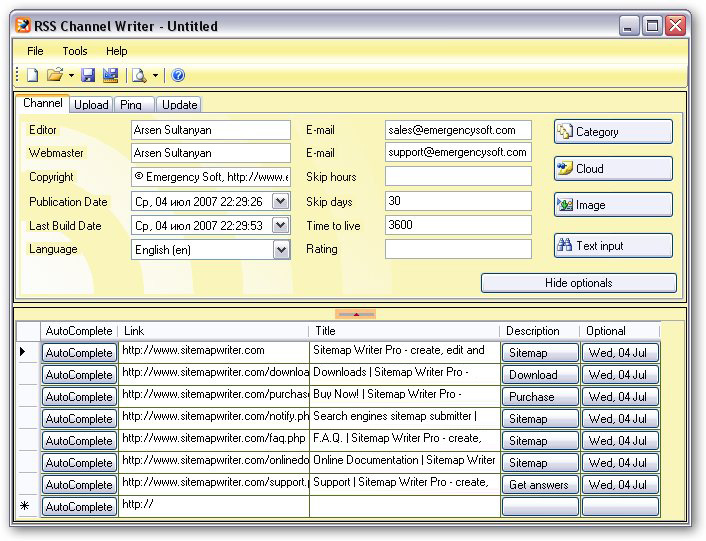Open the Publication Date dropdown
The height and width of the screenshot is (541, 706).
click(x=281, y=201)
